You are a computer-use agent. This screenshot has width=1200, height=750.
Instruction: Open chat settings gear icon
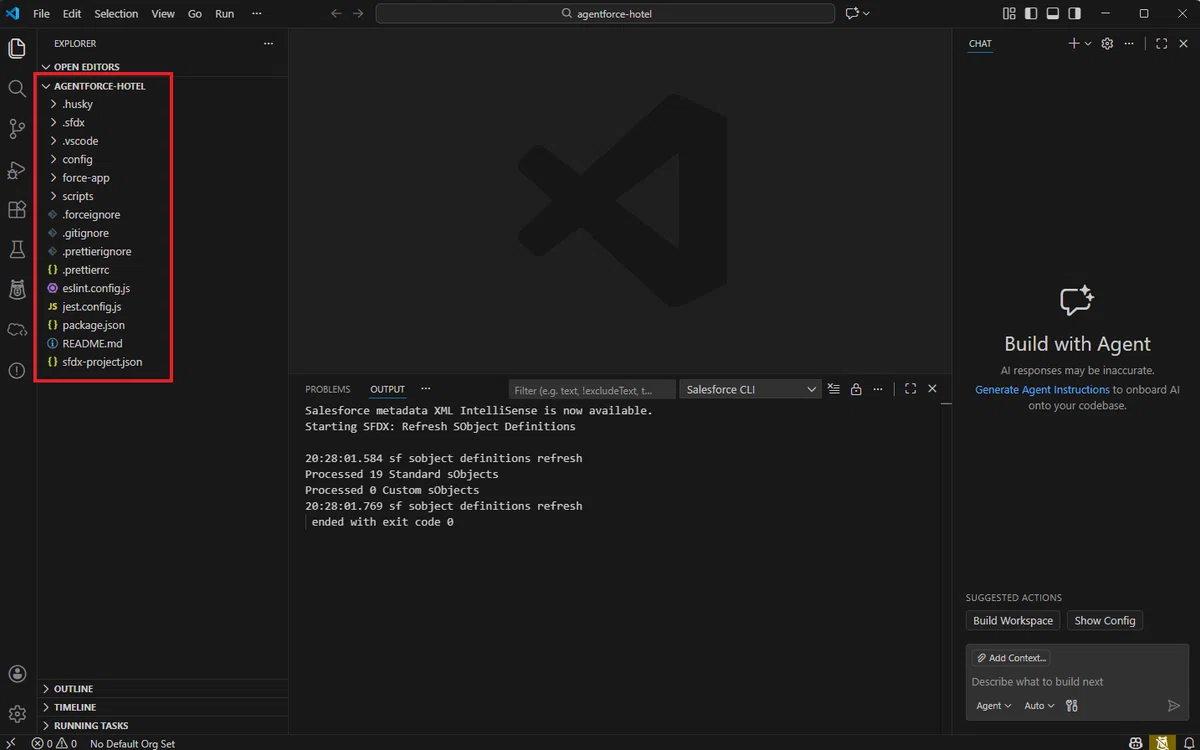point(1107,44)
